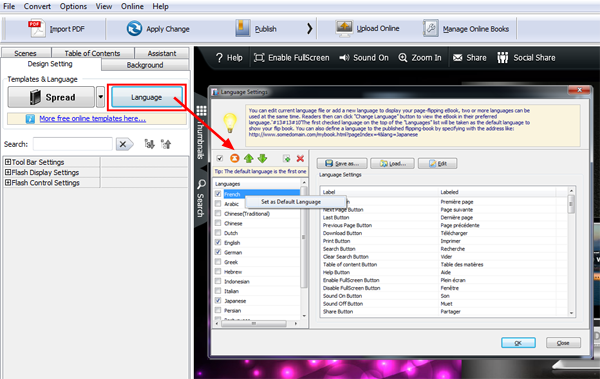Expand the toolbar overflow chevron after Publish
Screen dimensions: 600x379
310,29
